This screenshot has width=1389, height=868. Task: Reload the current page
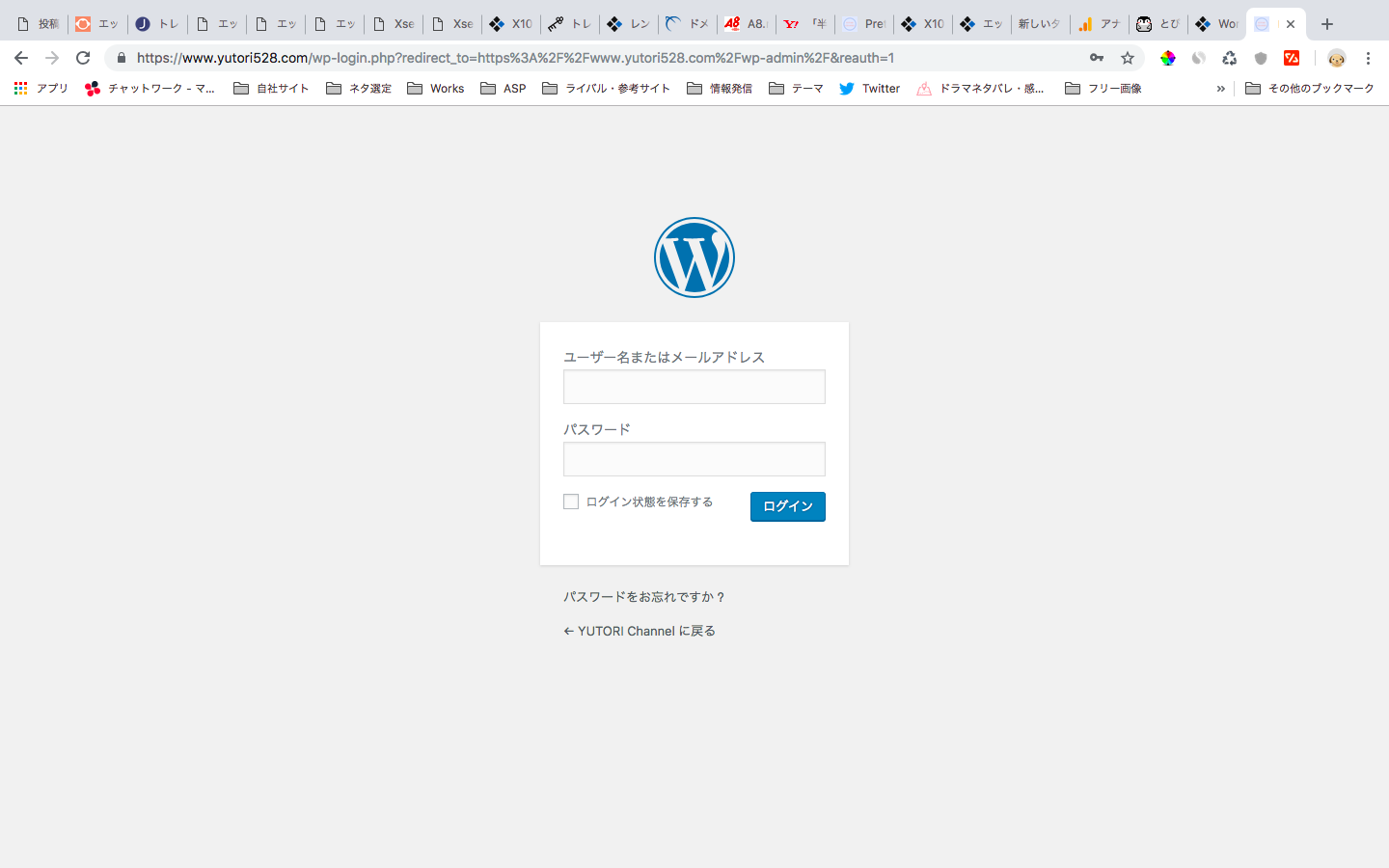click(83, 58)
